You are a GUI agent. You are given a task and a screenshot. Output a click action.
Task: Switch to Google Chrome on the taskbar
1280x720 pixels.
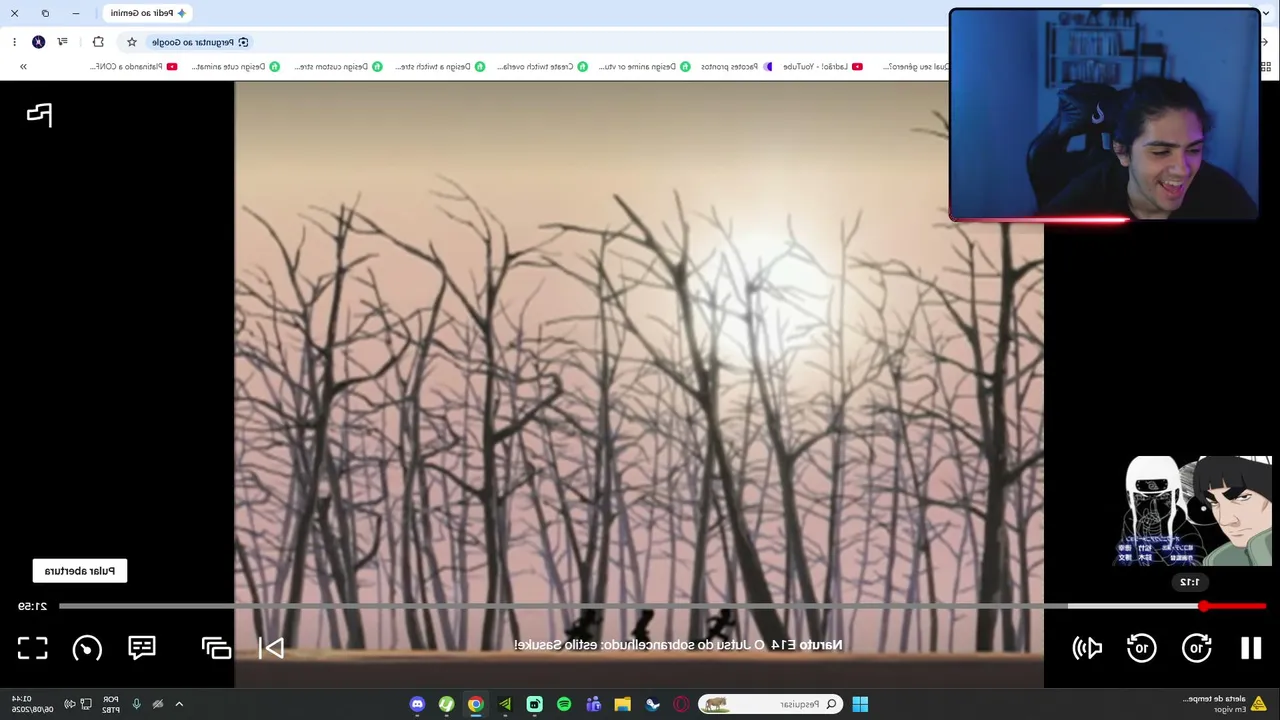(476, 704)
